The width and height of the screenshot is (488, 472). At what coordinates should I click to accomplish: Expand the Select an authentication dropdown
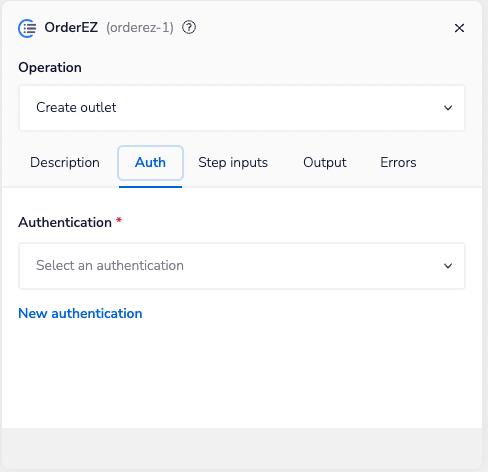point(242,266)
